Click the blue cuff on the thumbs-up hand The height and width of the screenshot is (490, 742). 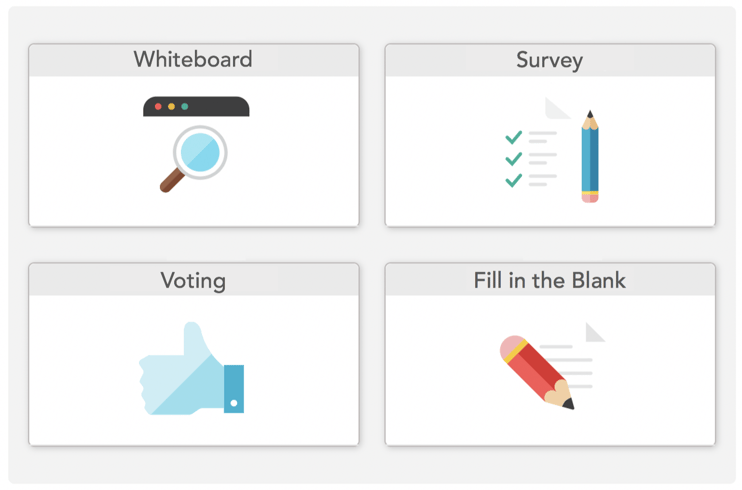pos(234,389)
